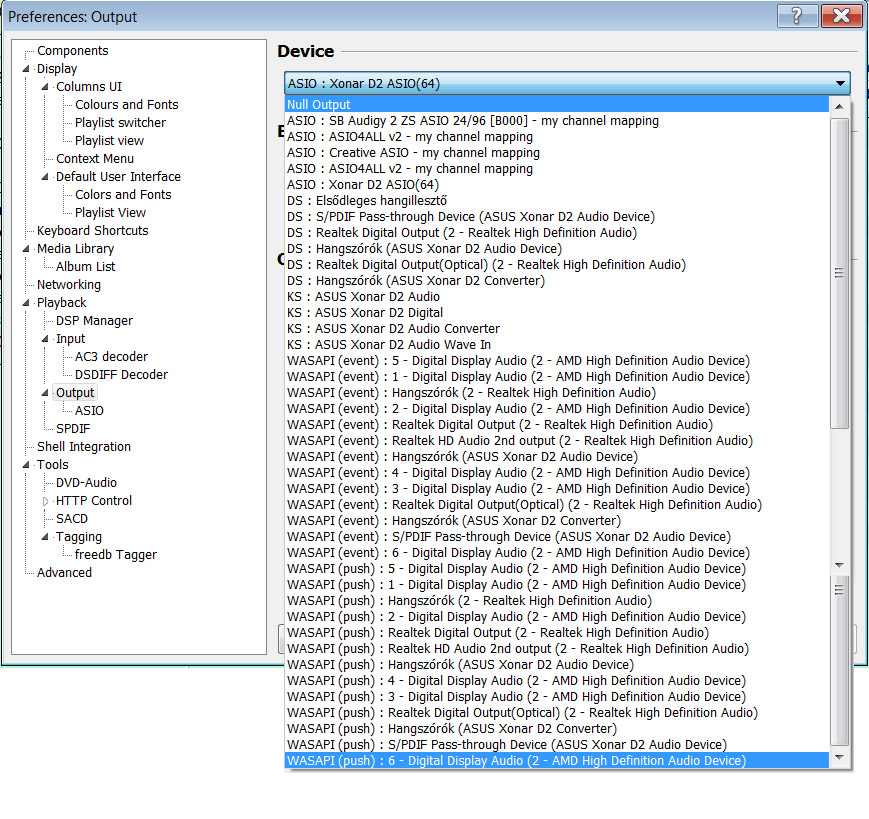
Task: Open ASIO page under Output
Action: [89, 411]
